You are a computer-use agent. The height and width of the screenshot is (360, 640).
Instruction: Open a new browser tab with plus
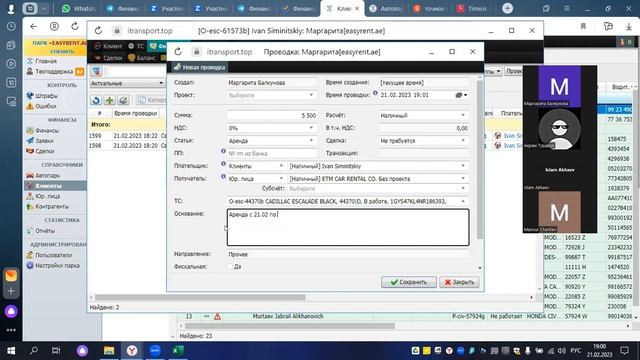tap(507, 8)
